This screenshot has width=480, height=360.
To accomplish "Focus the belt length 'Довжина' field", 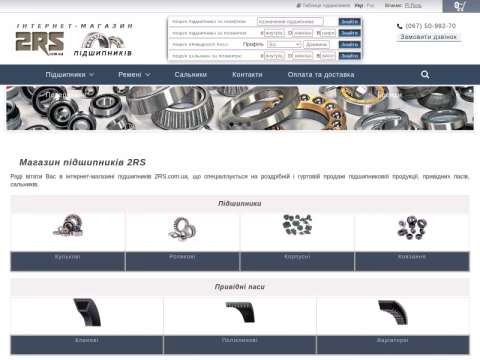I will click(316, 44).
